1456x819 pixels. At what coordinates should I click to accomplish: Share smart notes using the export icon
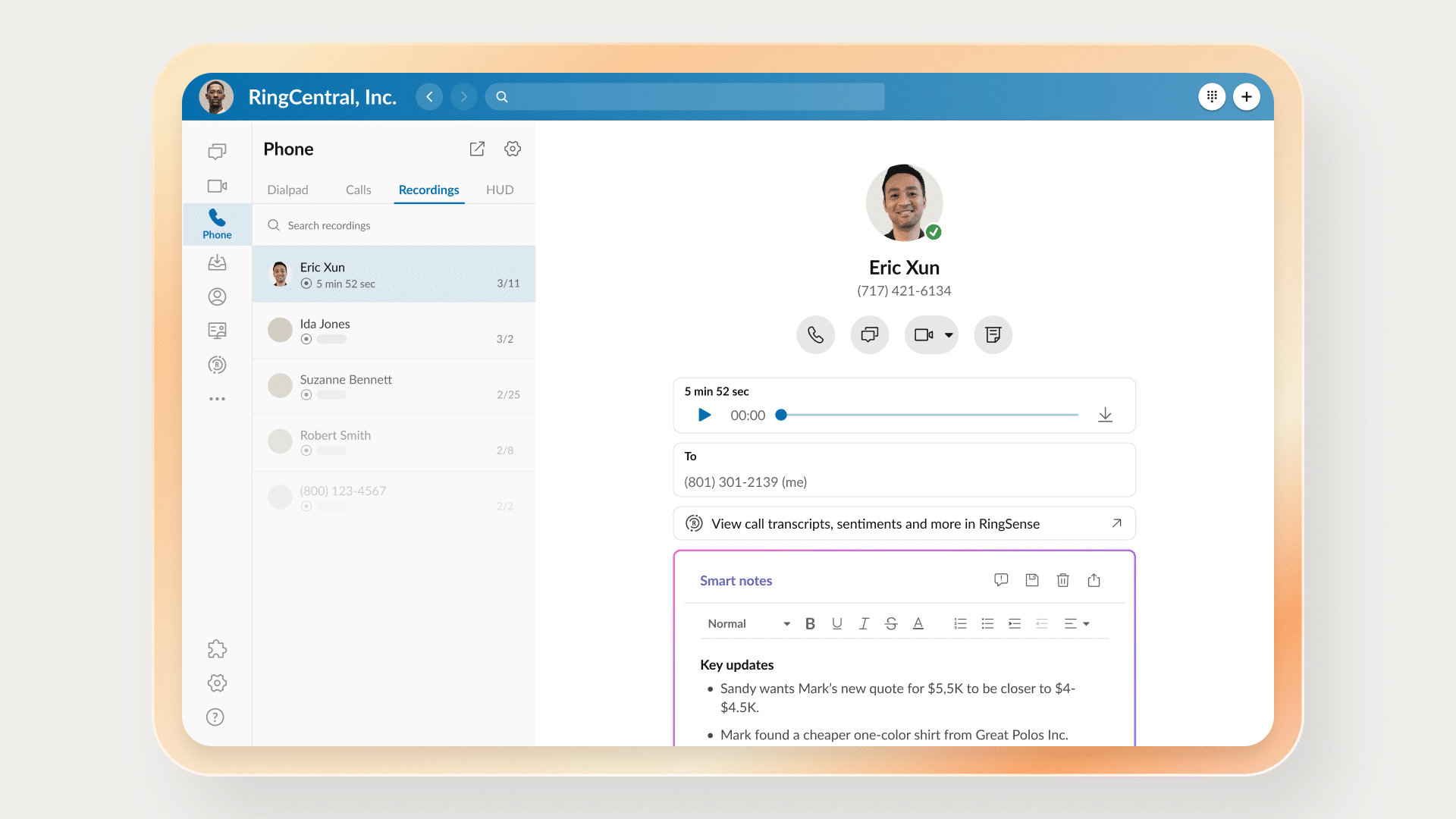pyautogui.click(x=1094, y=580)
